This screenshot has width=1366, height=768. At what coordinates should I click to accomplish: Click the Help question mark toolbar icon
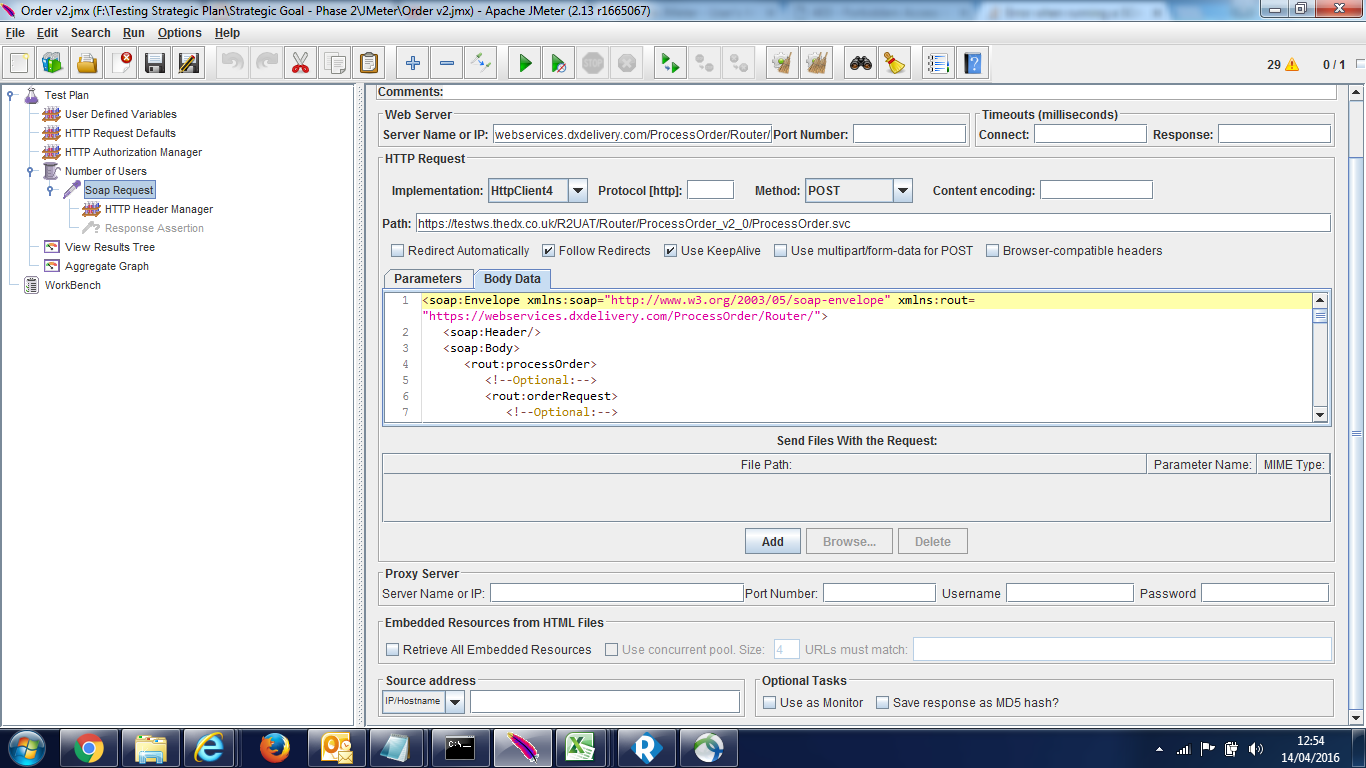(972, 63)
